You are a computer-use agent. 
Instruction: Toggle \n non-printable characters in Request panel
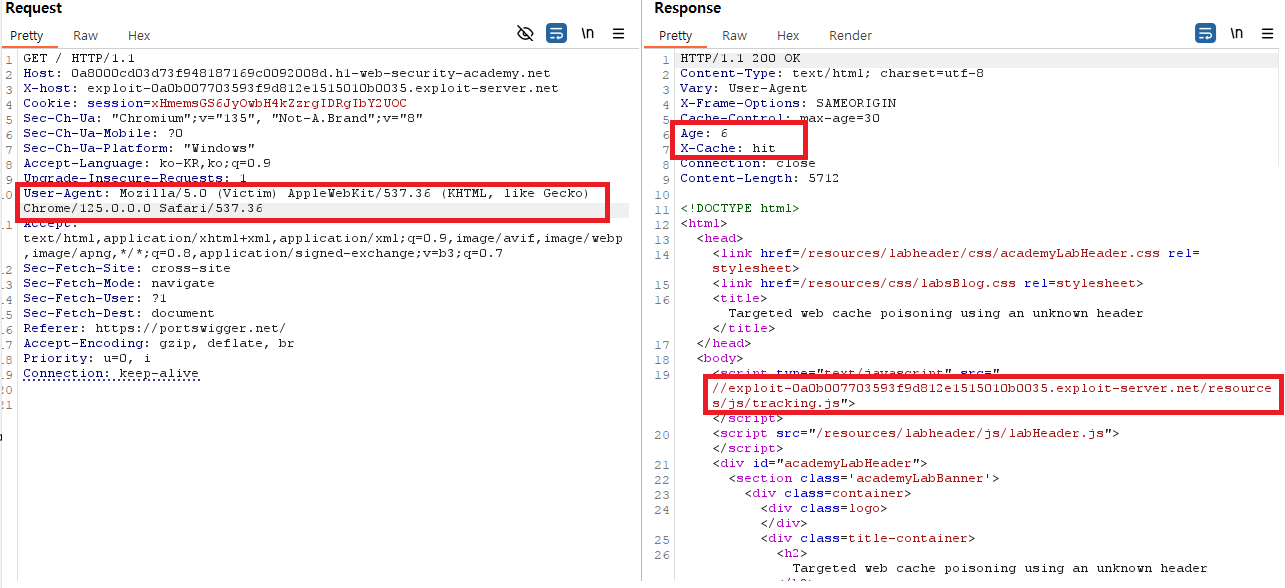coord(587,33)
